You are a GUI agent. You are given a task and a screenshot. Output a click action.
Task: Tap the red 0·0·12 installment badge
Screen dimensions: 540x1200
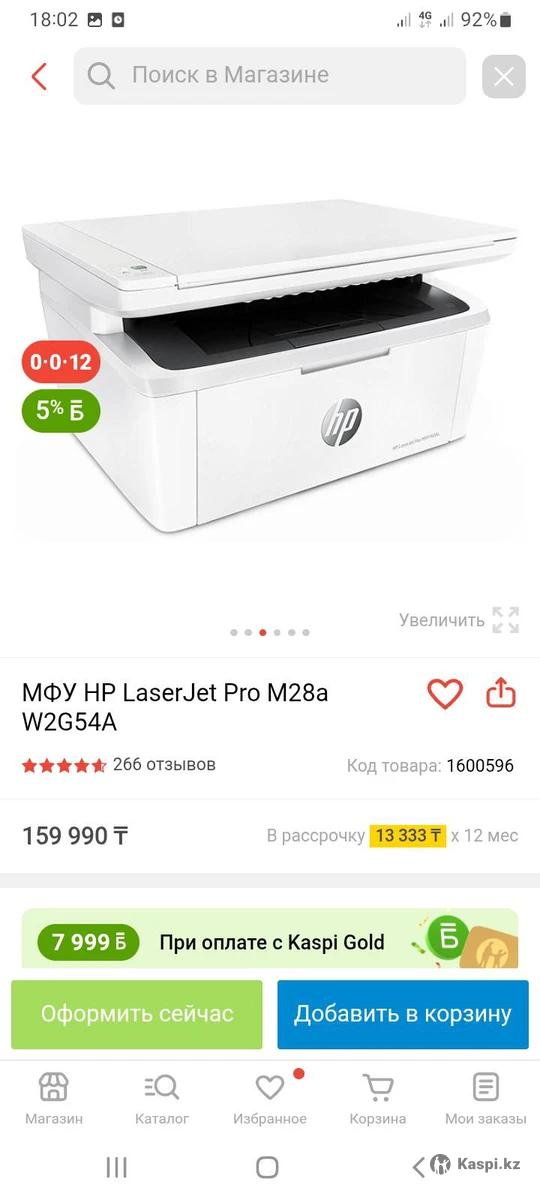(x=61, y=362)
